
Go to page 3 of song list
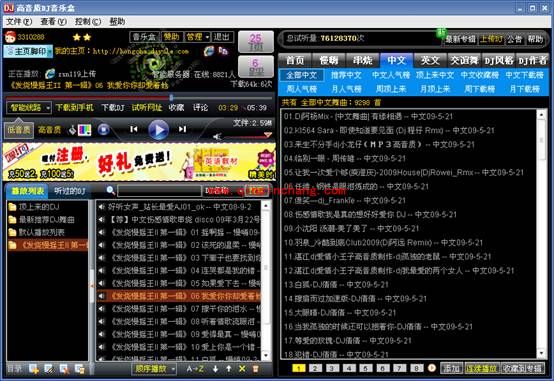(332, 368)
